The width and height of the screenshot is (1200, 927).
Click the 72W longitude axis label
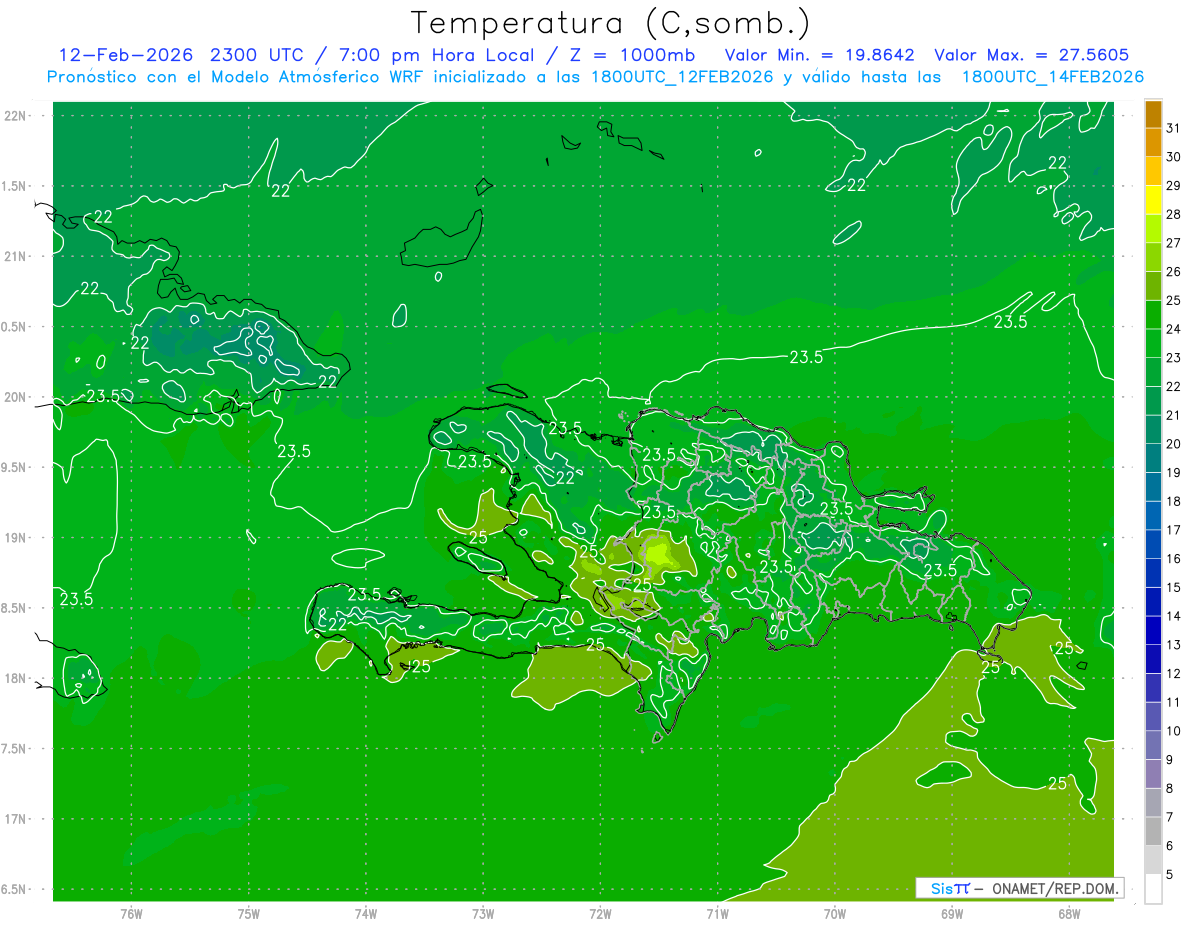(x=601, y=913)
